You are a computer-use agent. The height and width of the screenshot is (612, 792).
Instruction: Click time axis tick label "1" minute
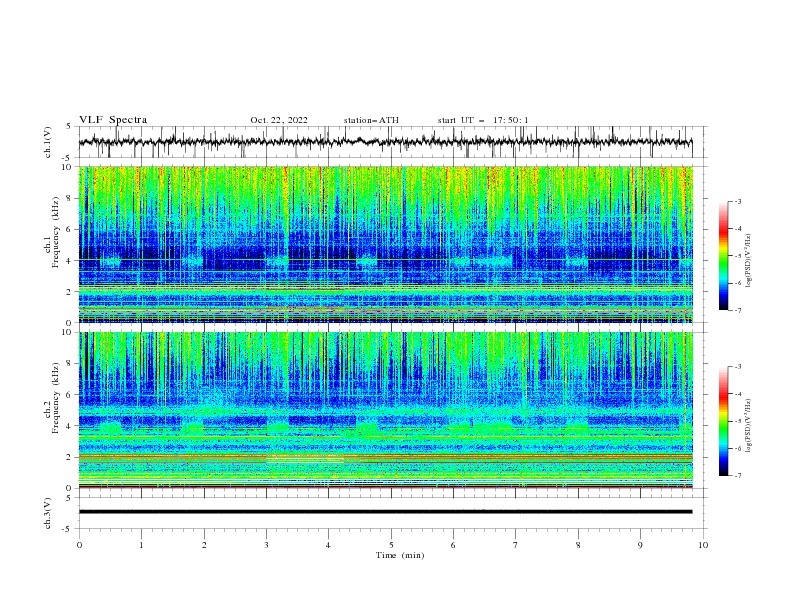click(141, 545)
